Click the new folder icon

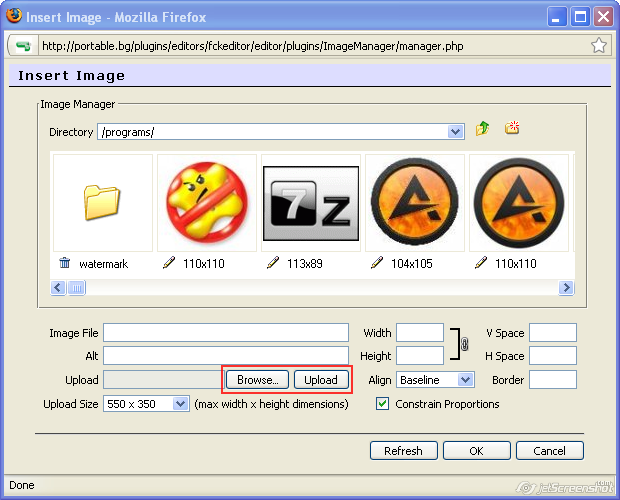512,128
